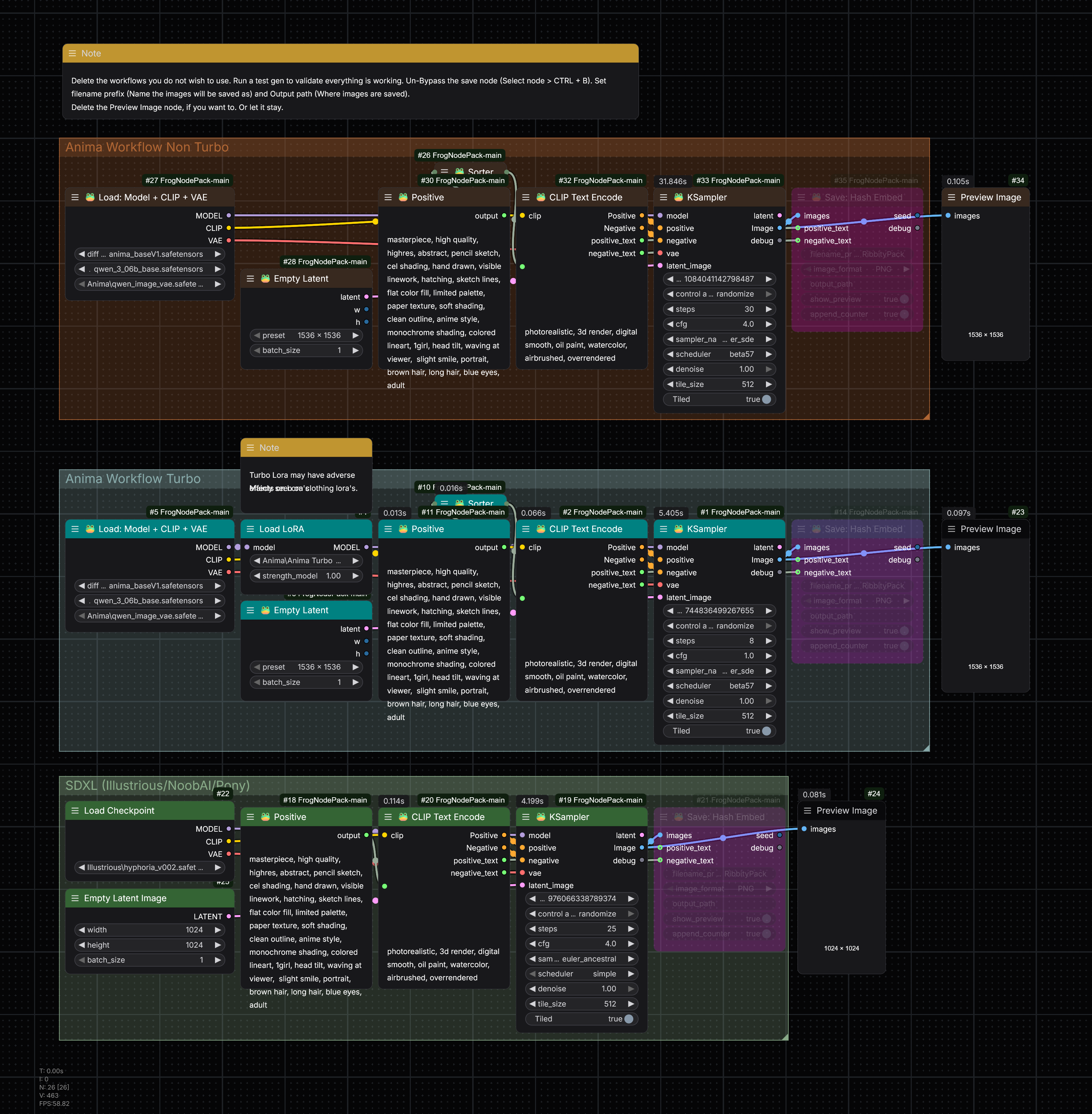Click menu icon of Turbo Empty Latent node

[250, 611]
